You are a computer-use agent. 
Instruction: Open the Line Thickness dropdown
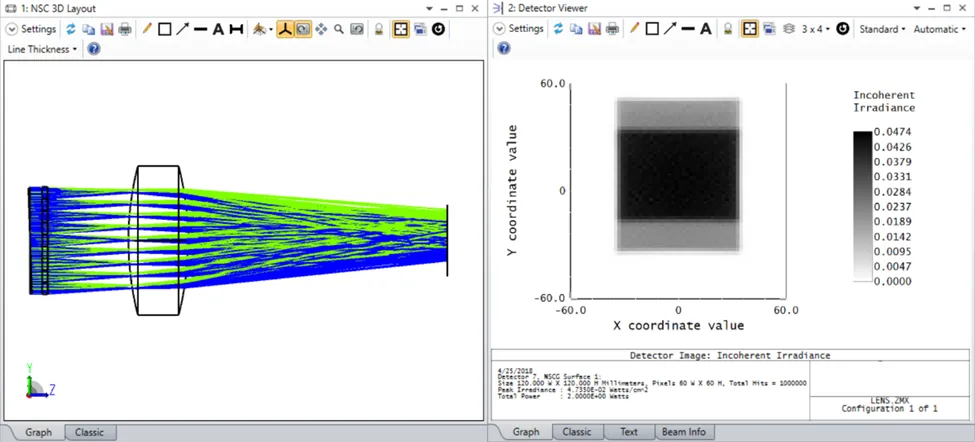click(x=41, y=48)
